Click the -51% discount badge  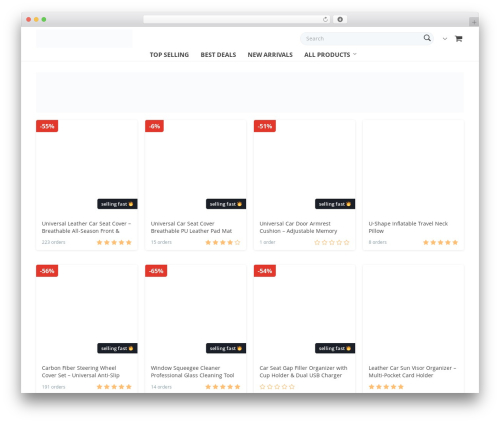pyautogui.click(x=265, y=126)
